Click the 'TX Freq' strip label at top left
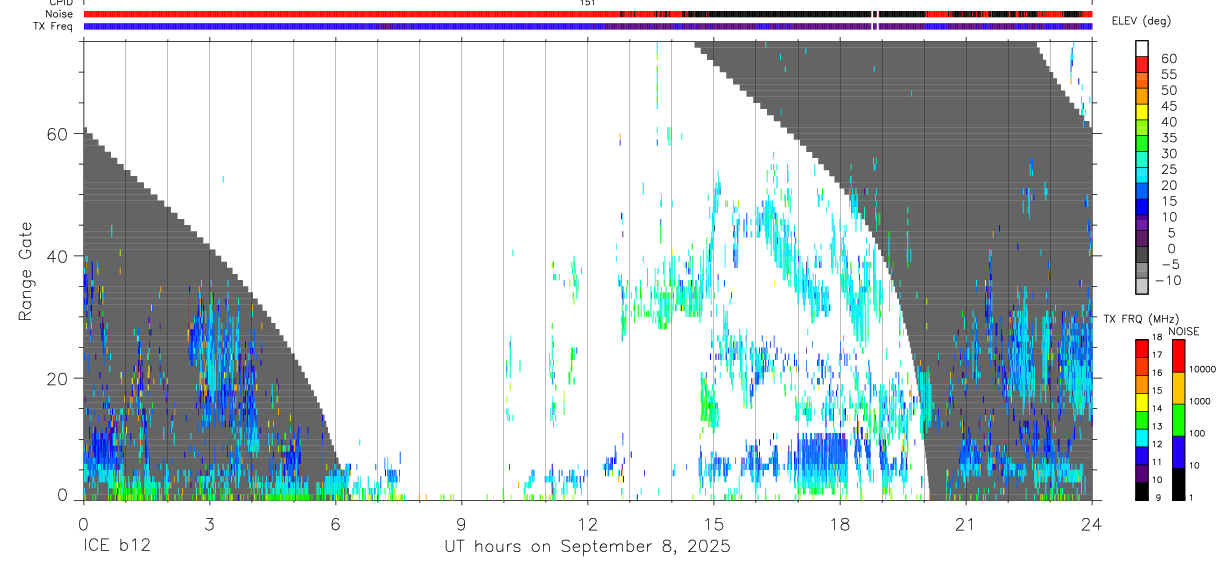The height and width of the screenshot is (567, 1228). click(55, 25)
